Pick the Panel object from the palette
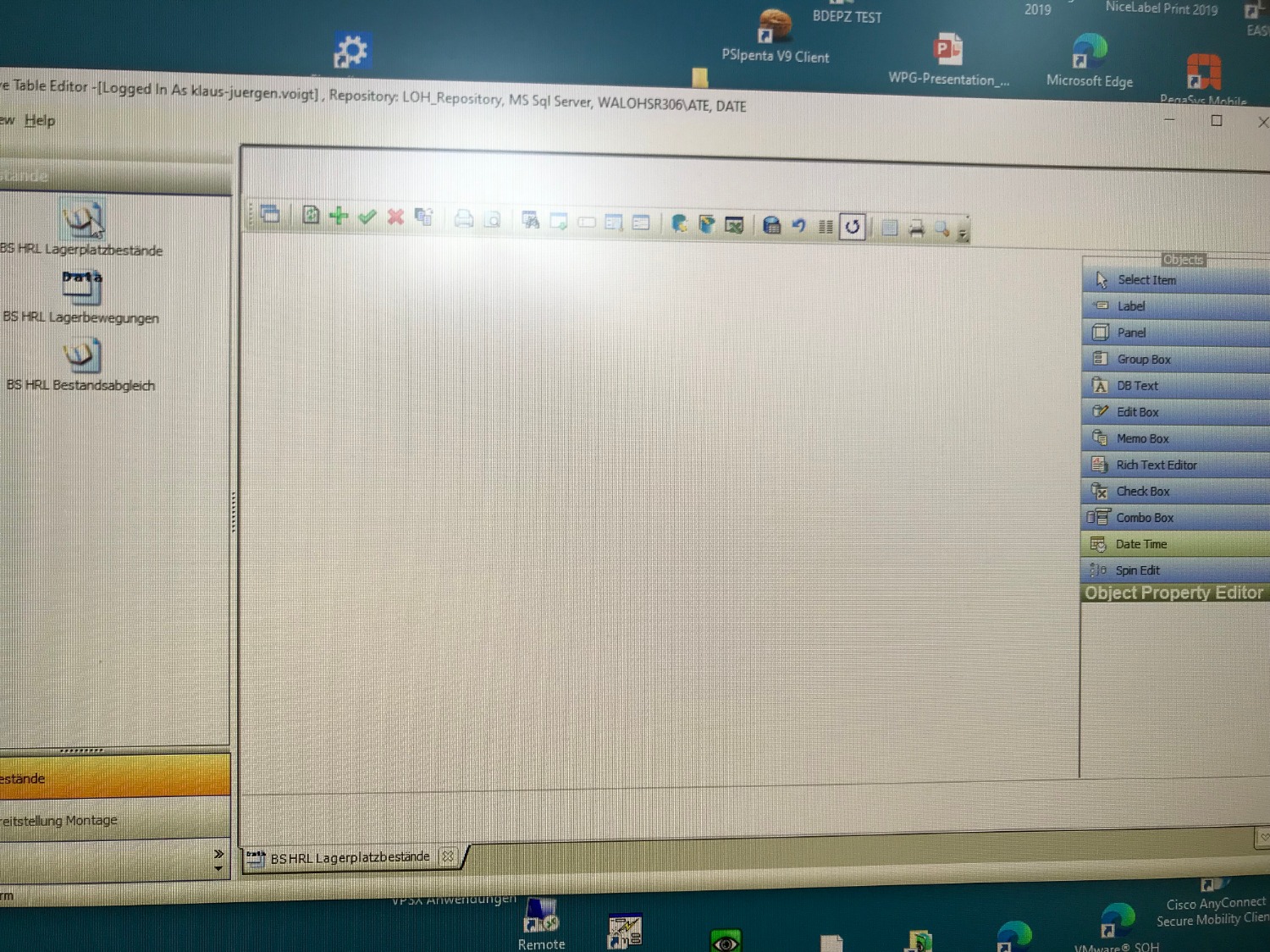1270x952 pixels. click(x=1176, y=333)
